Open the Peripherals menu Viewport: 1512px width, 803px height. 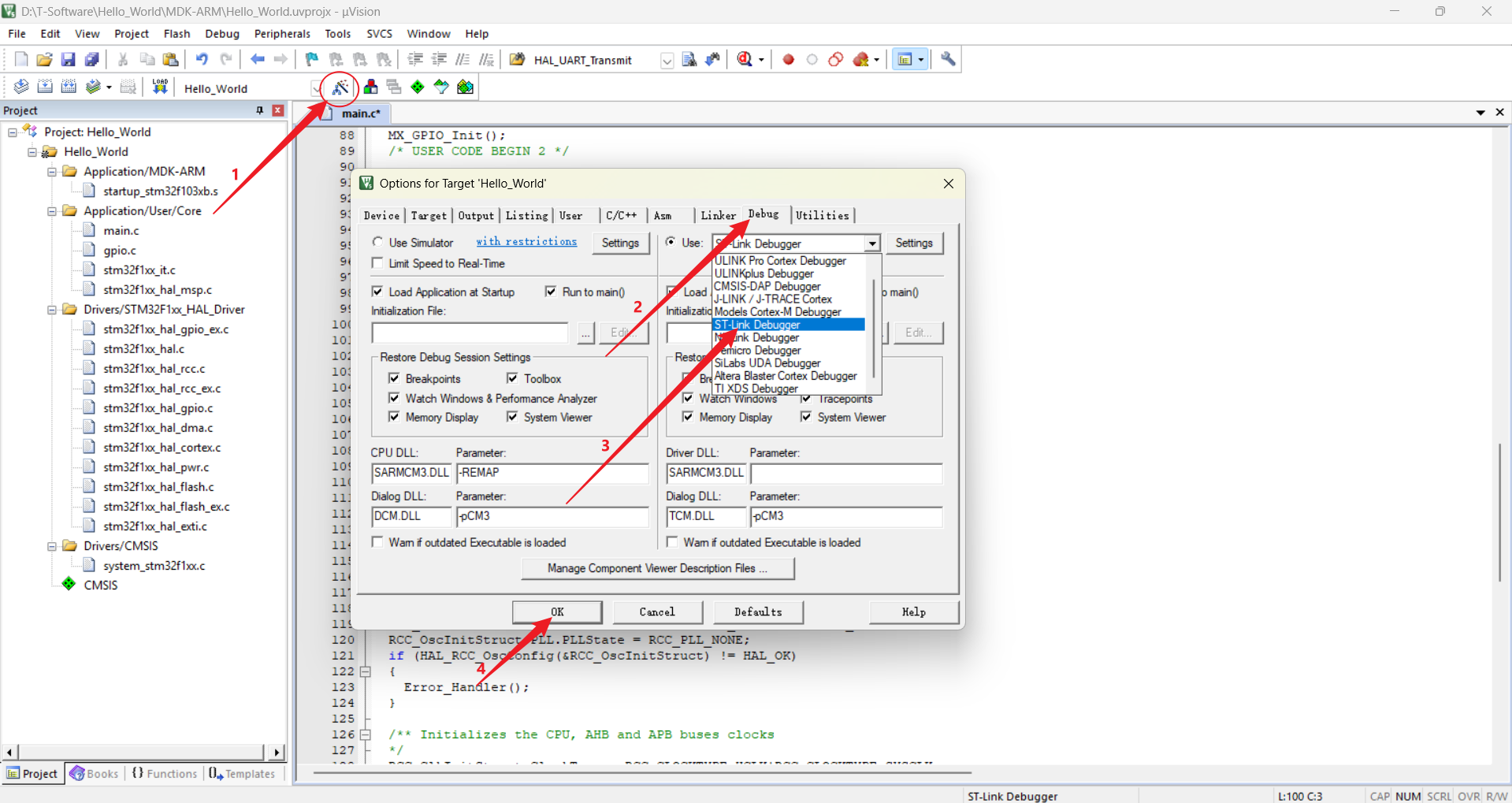click(282, 34)
